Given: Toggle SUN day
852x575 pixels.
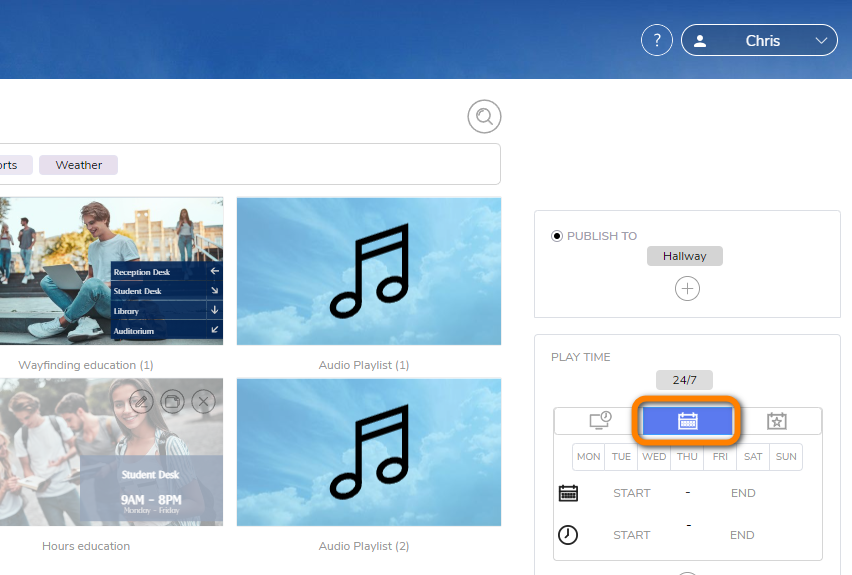Looking at the screenshot, I should coord(786,457).
